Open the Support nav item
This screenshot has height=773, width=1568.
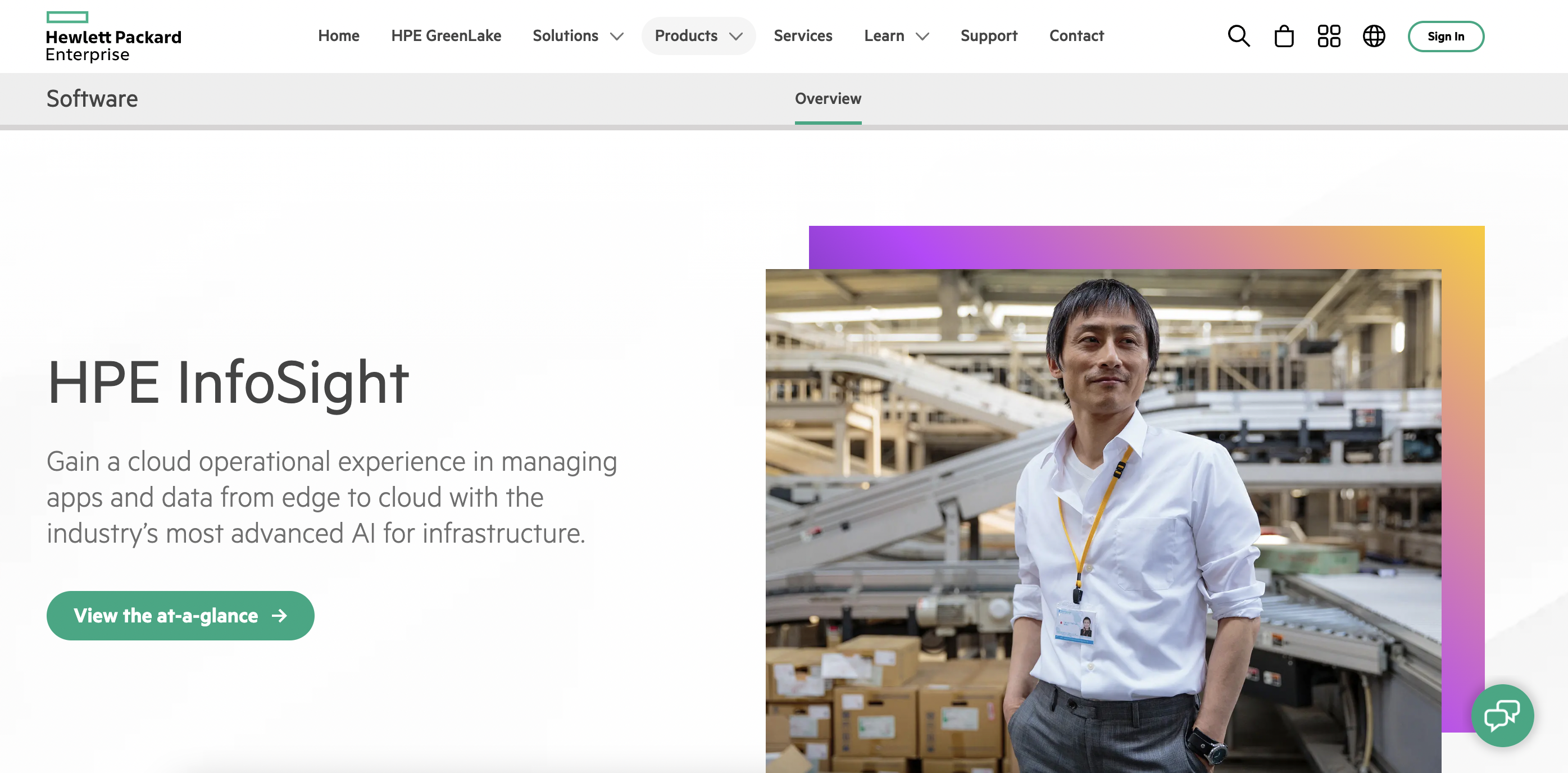point(989,36)
